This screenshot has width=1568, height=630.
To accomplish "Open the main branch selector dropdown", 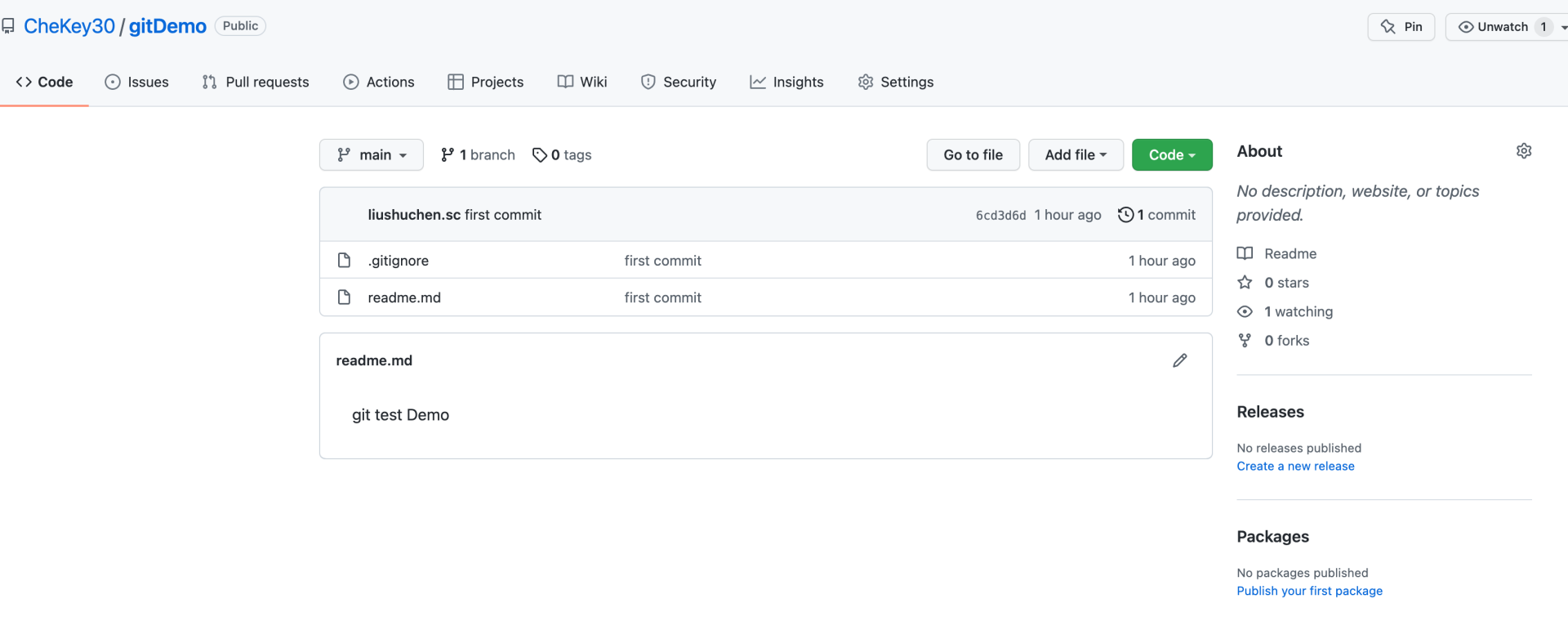I will pyautogui.click(x=372, y=154).
